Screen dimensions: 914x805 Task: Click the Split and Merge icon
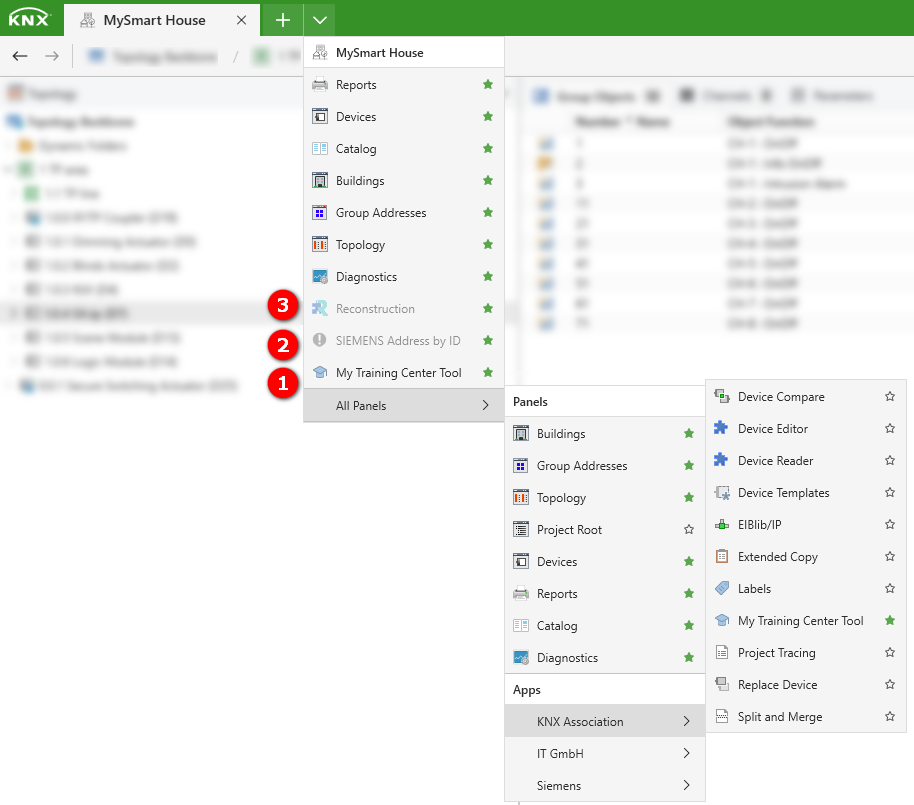click(x=722, y=716)
